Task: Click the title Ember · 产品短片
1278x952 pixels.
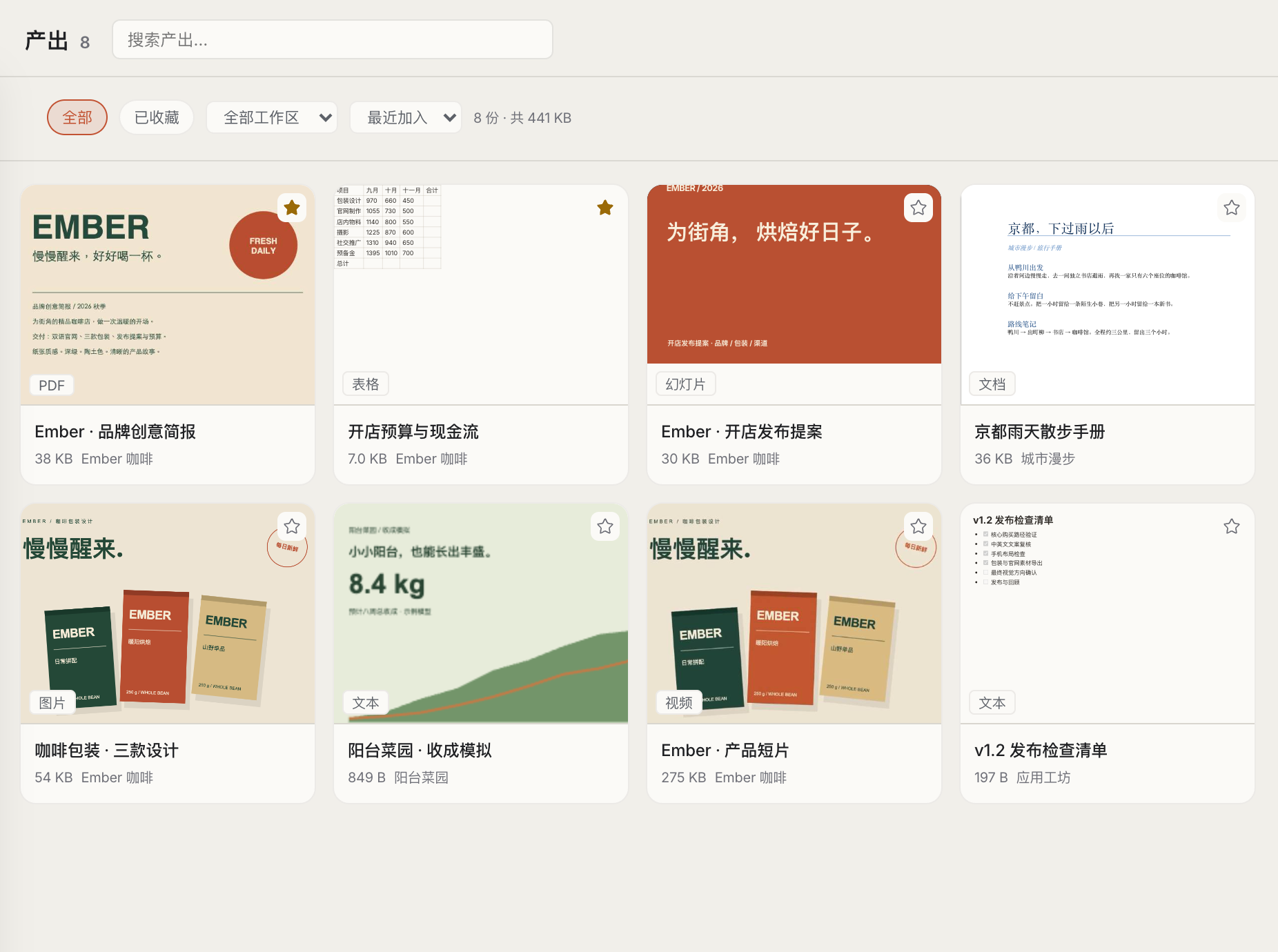Action: [x=725, y=751]
